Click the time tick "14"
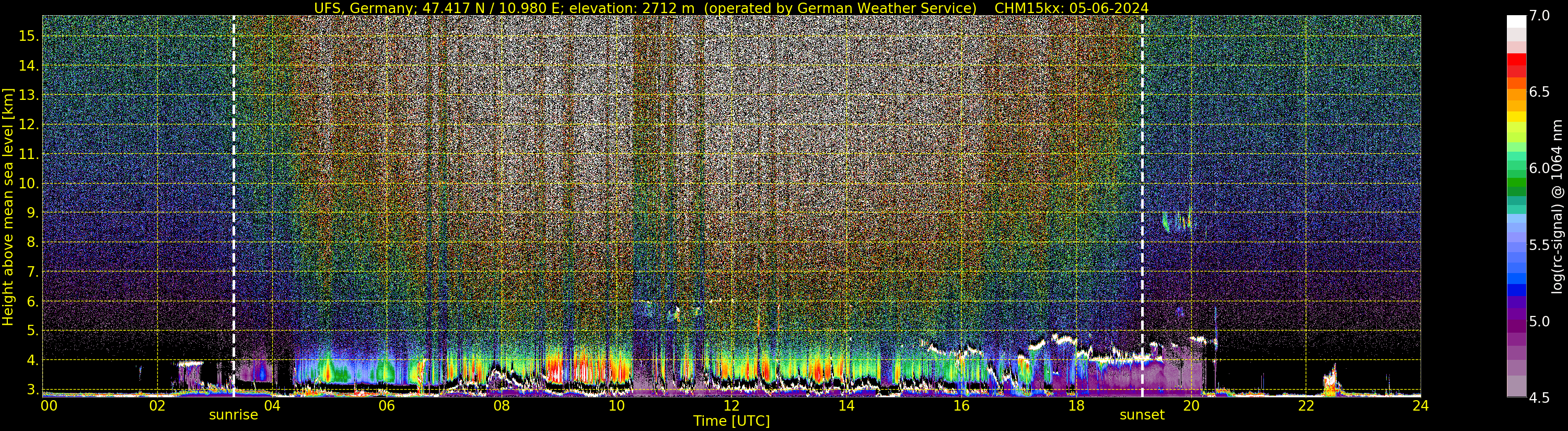 point(846,405)
